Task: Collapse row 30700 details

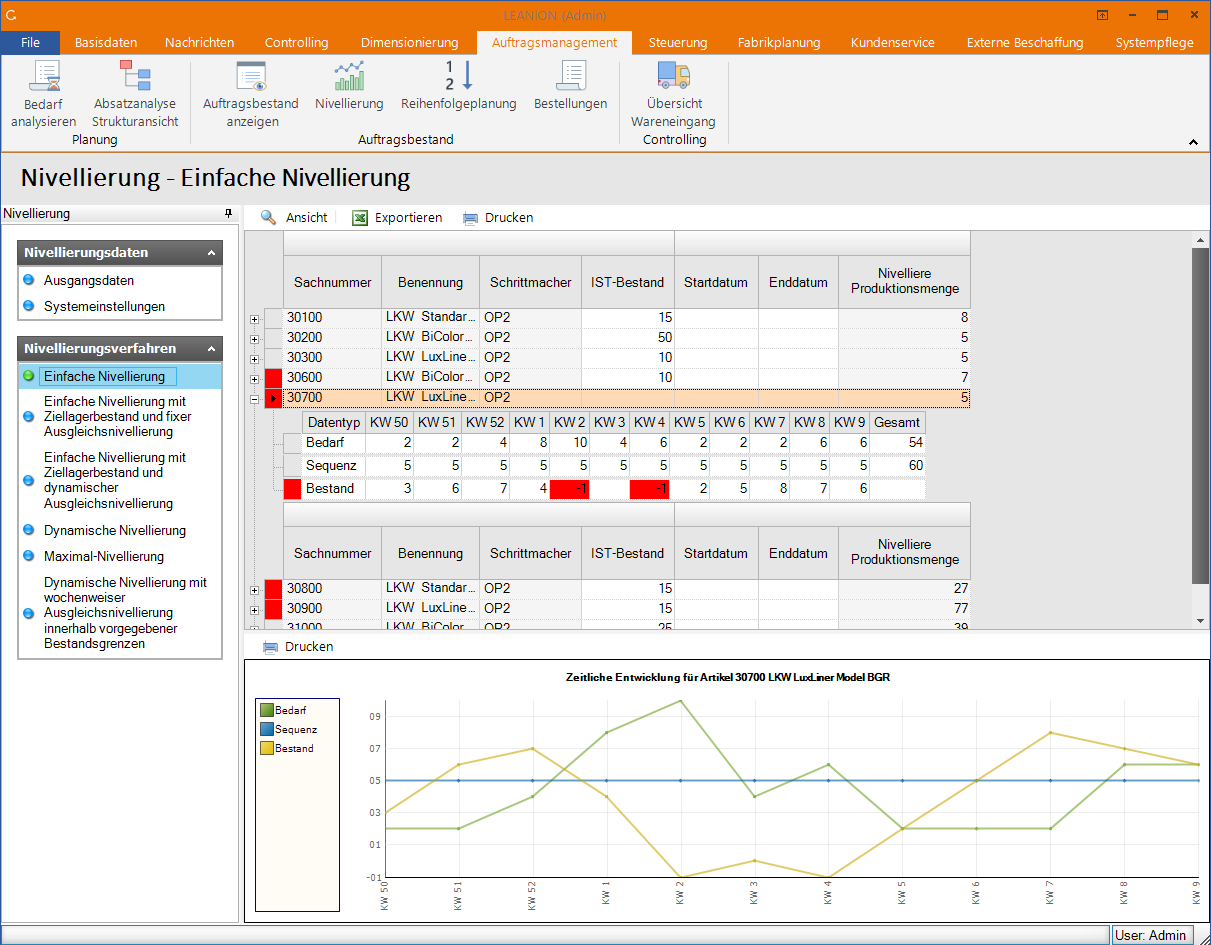Action: point(254,399)
